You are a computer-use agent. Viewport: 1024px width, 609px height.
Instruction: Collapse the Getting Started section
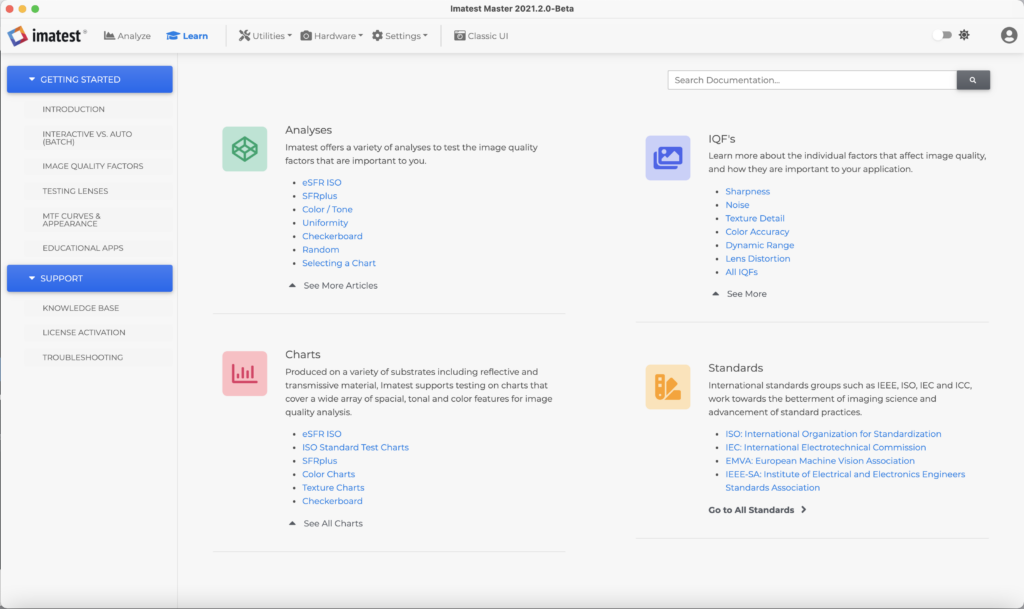pyautogui.click(x=89, y=79)
